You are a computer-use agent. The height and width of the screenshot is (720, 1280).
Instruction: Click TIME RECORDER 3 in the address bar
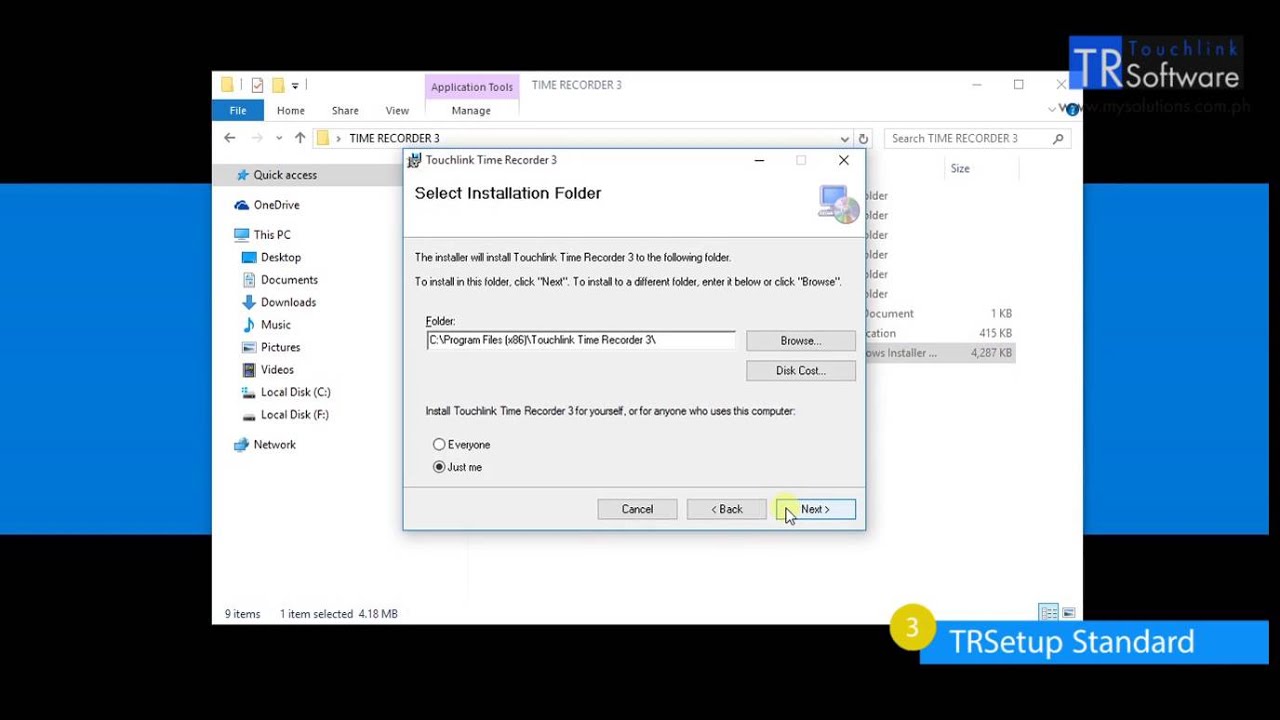pyautogui.click(x=394, y=139)
